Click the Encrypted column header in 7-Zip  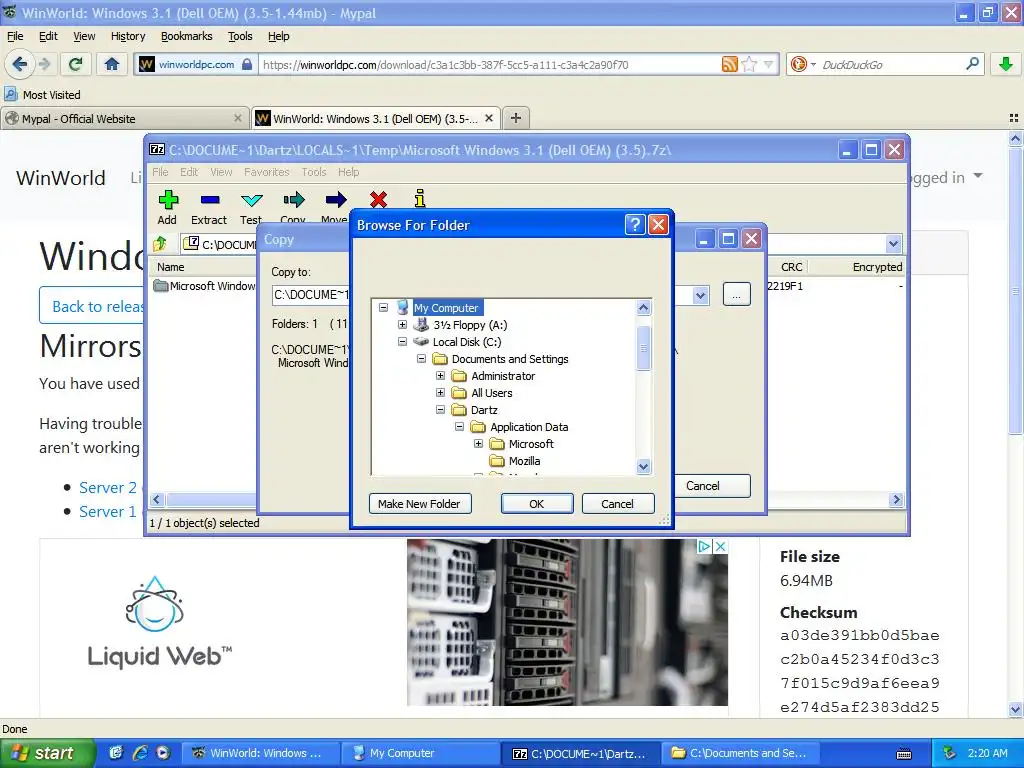tap(877, 266)
